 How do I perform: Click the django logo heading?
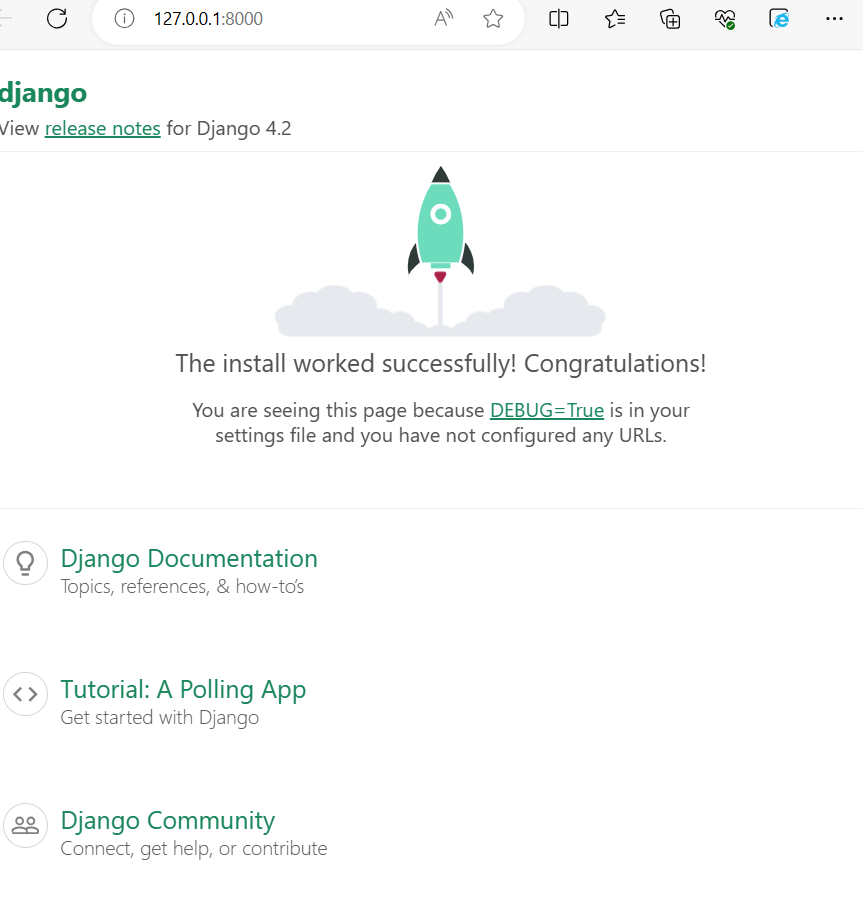pos(44,93)
